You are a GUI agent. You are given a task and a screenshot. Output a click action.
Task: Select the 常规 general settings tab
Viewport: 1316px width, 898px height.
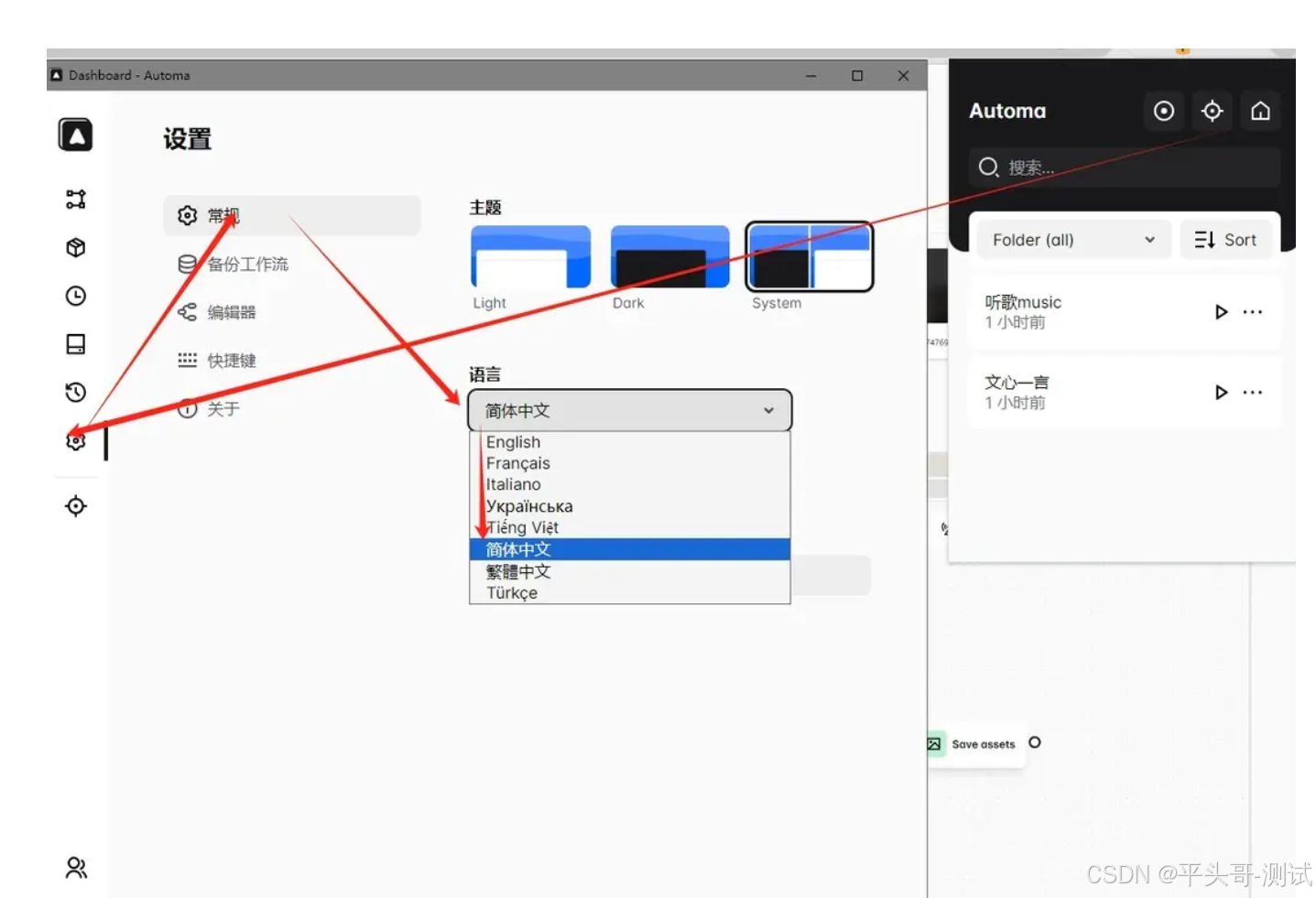(292, 216)
